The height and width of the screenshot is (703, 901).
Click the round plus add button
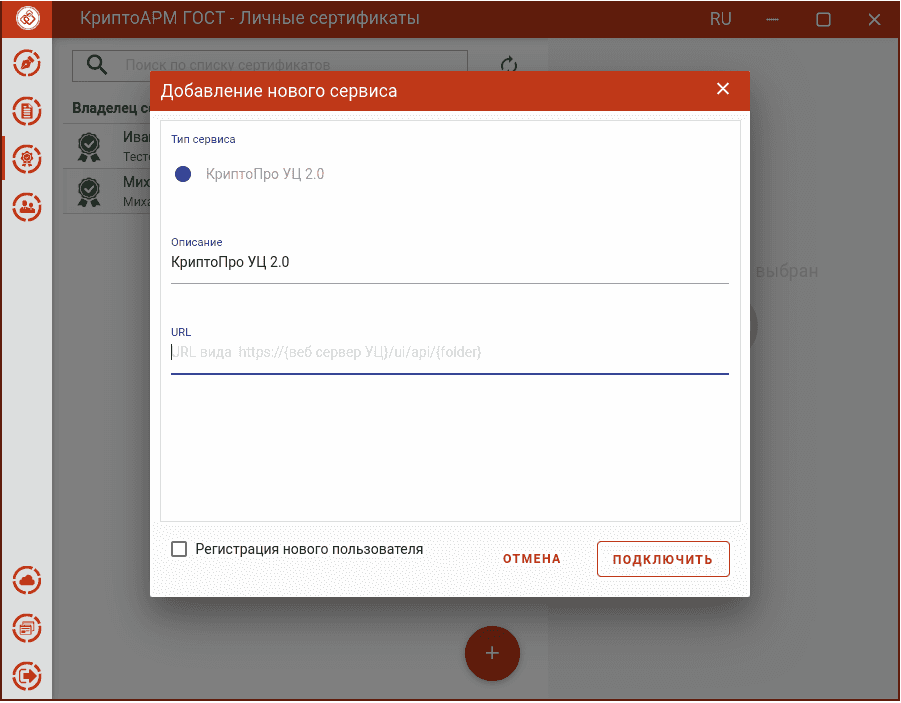492,654
